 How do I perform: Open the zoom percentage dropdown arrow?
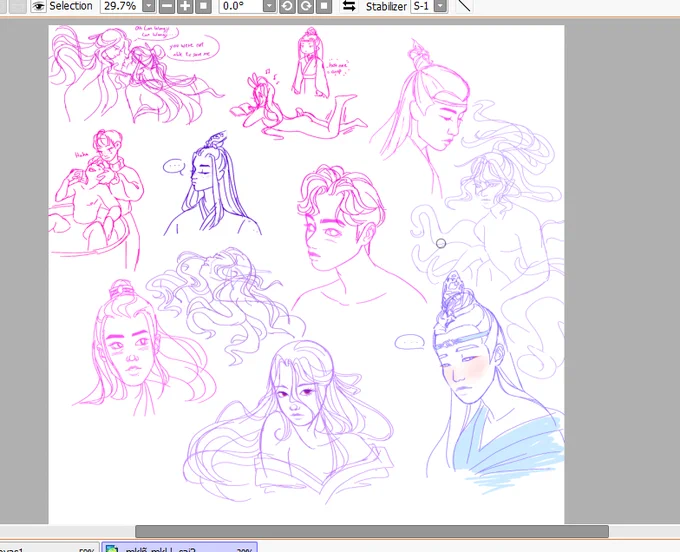(x=149, y=6)
